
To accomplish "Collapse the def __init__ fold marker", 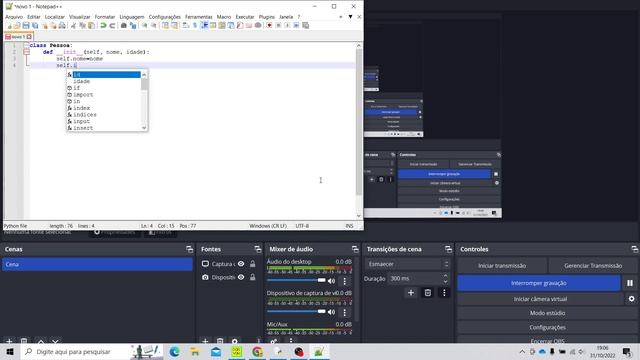I will (x=26, y=52).
